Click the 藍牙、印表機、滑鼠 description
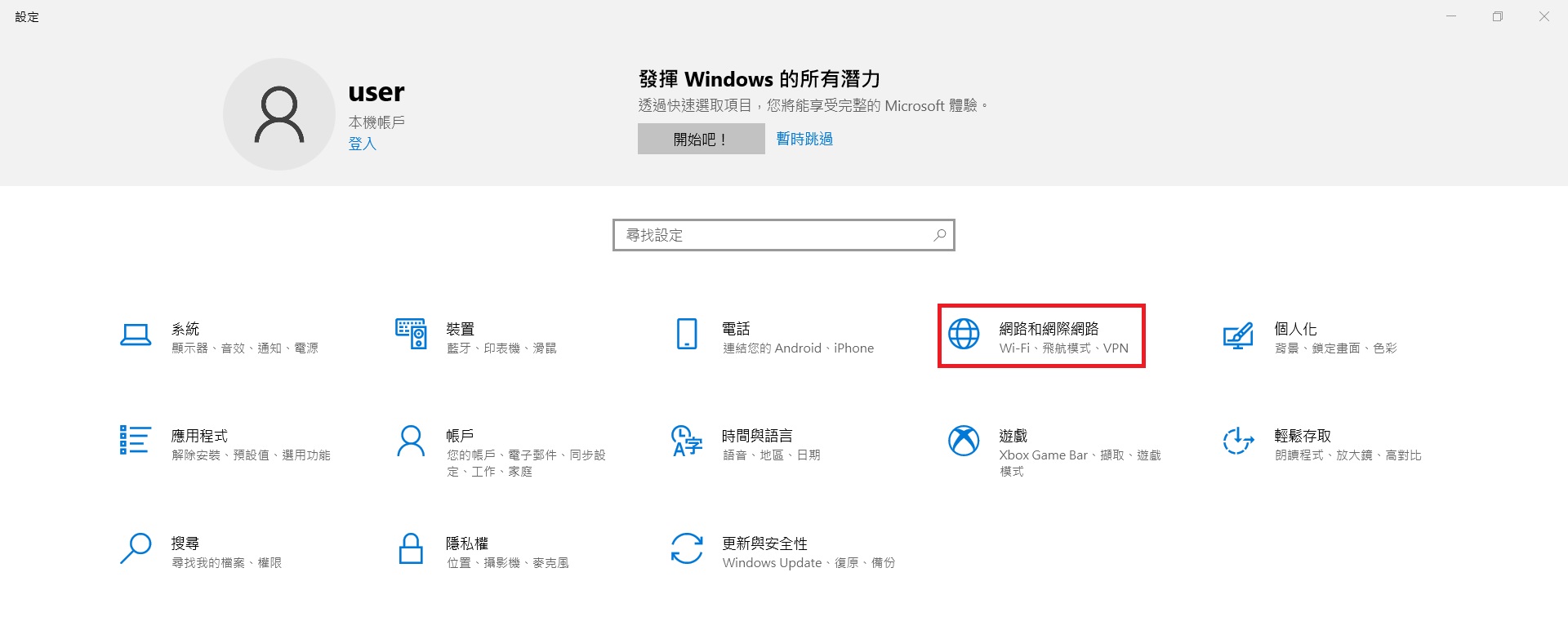1568x630 pixels. pos(501,348)
